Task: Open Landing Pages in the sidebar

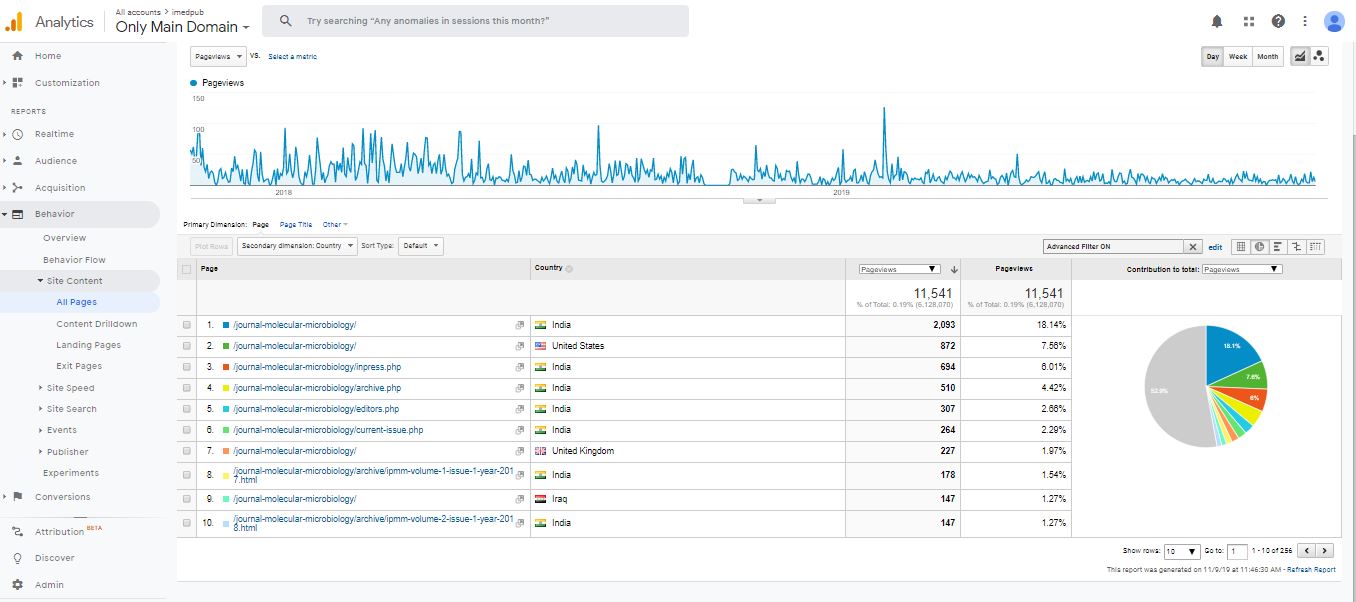Action: (88, 345)
